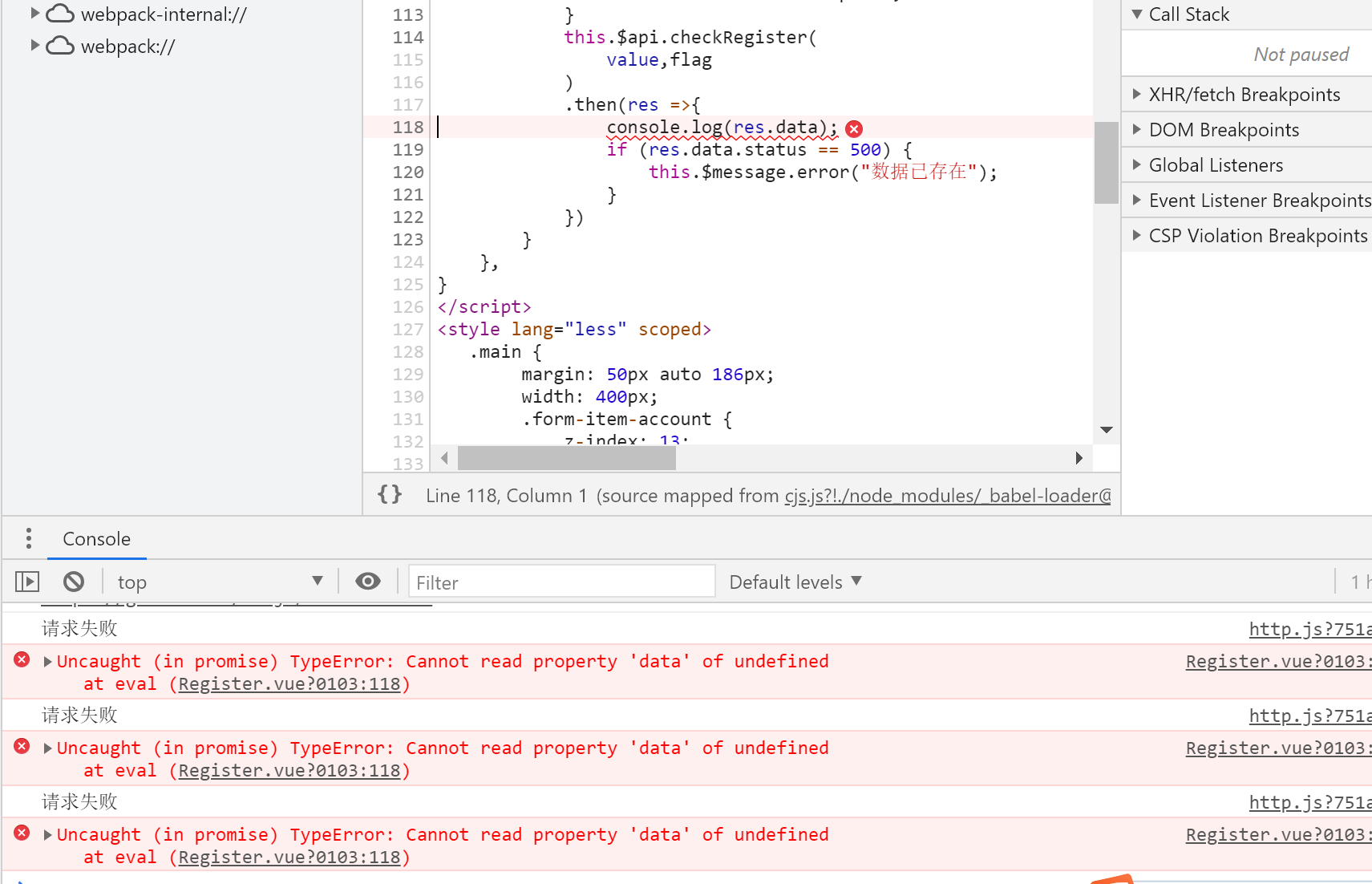Open the Default levels dropdown
1372x884 pixels.
[x=795, y=582]
